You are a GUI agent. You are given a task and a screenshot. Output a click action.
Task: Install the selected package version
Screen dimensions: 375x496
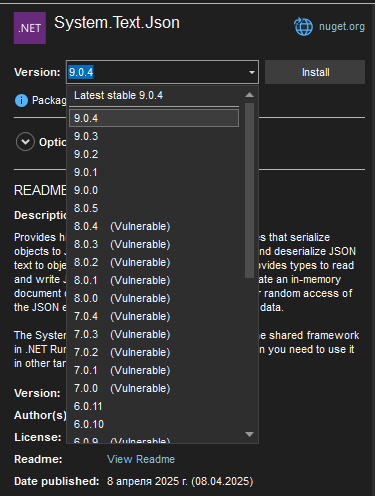[315, 72]
